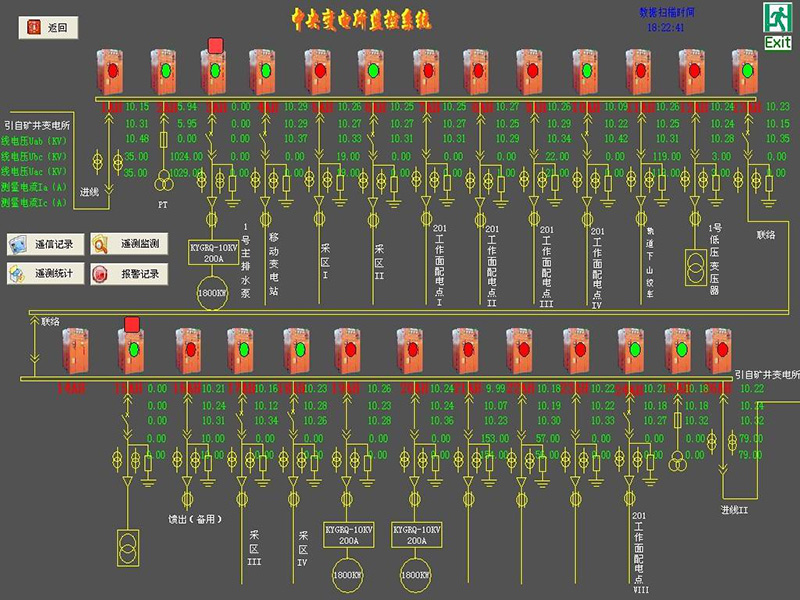Select the 2AH switchgear cabinet
The height and width of the screenshot is (600, 800).
coord(163,71)
